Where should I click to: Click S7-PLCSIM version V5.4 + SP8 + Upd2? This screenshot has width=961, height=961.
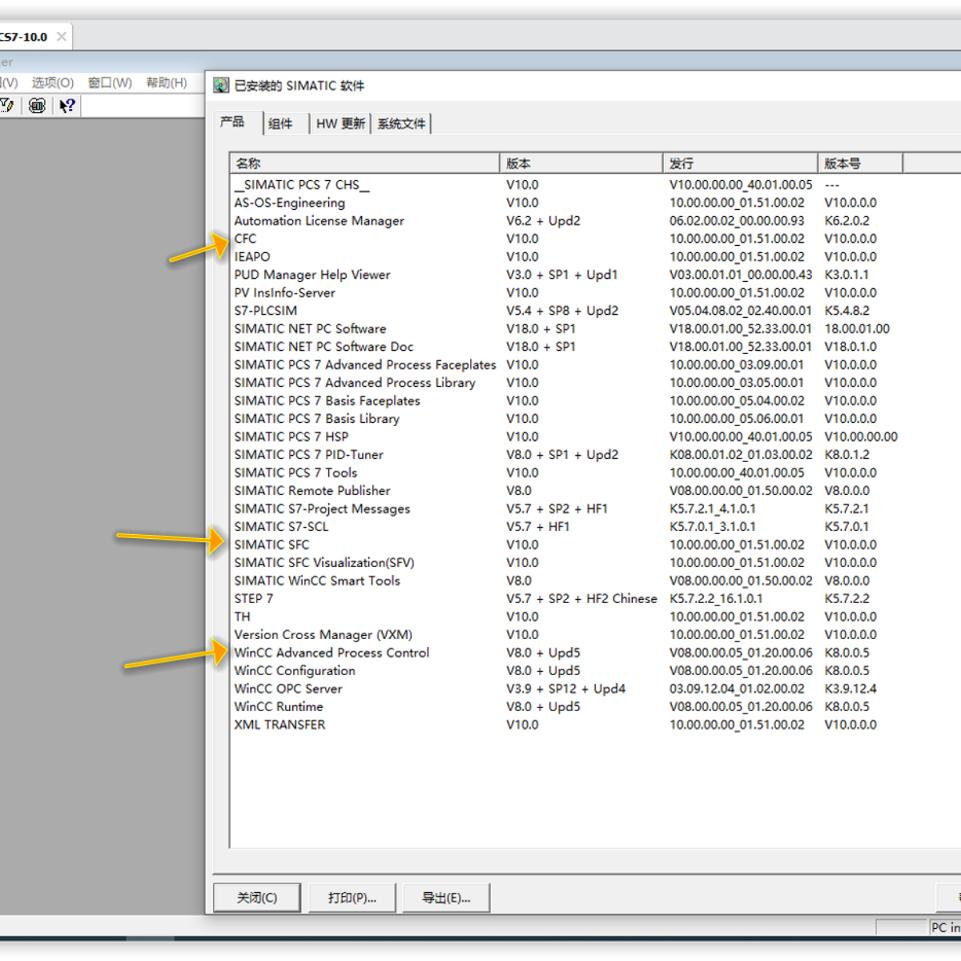point(562,311)
